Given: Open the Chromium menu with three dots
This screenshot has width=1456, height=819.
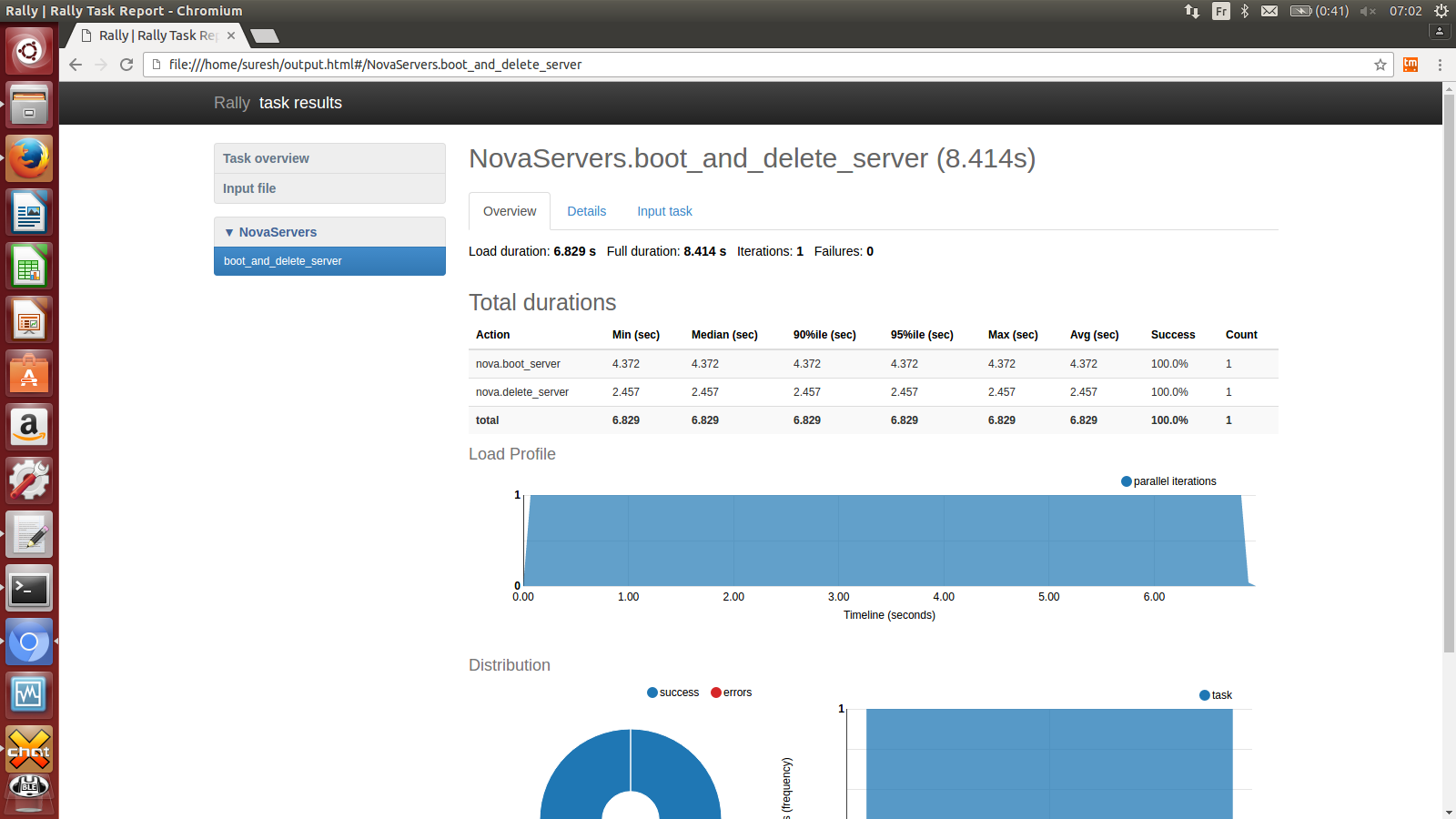Looking at the screenshot, I should [1440, 65].
